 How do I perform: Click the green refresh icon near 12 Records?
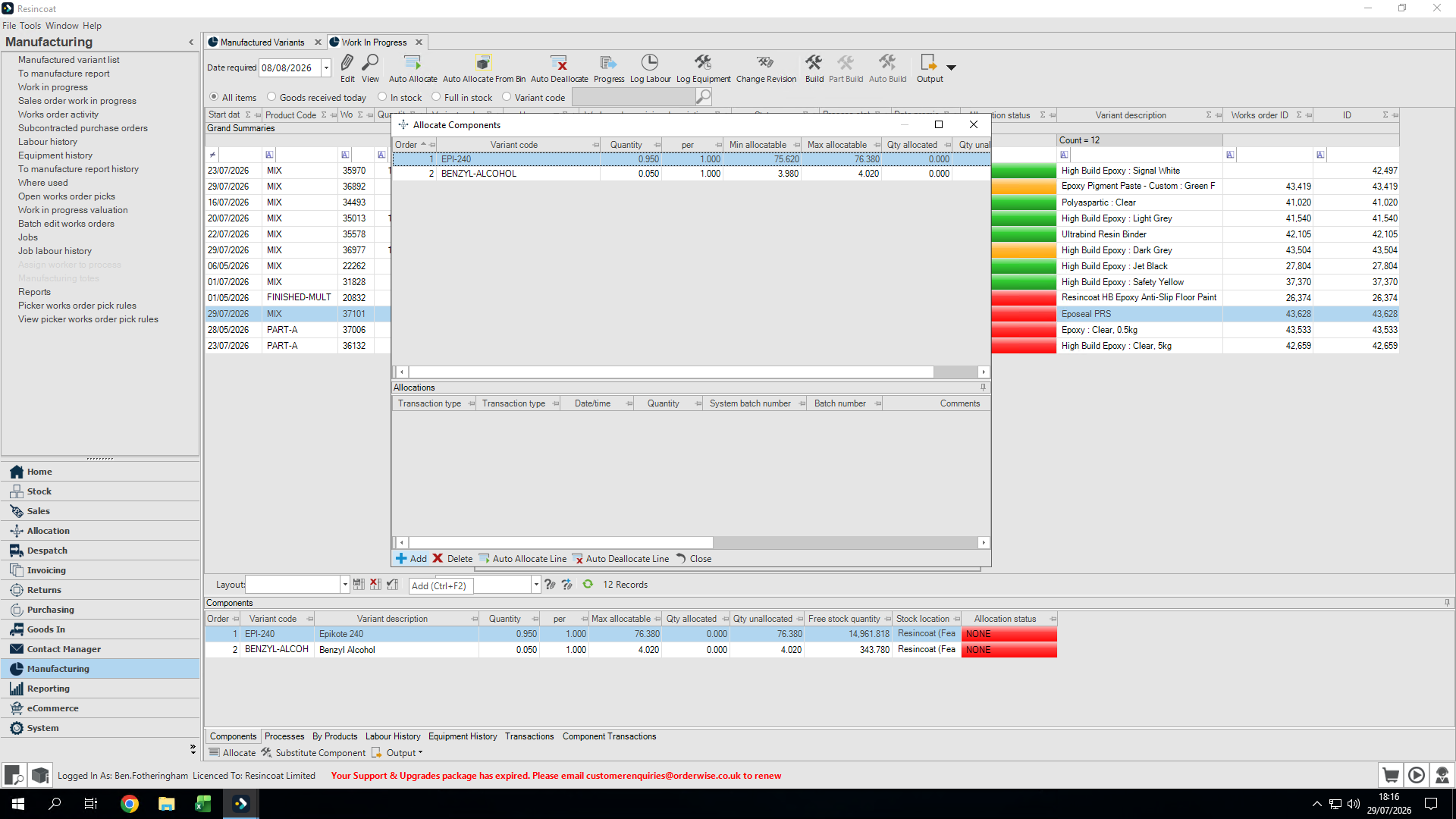click(588, 584)
